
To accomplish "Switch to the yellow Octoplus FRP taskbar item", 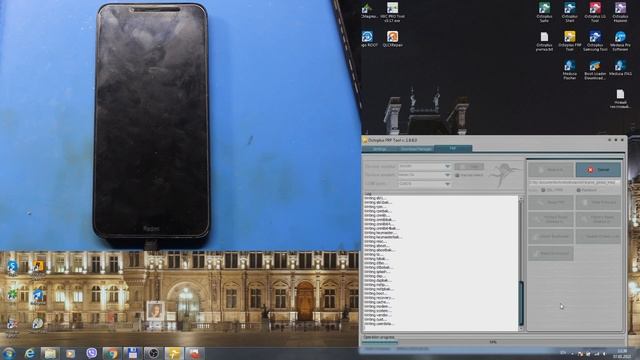I will (x=174, y=353).
